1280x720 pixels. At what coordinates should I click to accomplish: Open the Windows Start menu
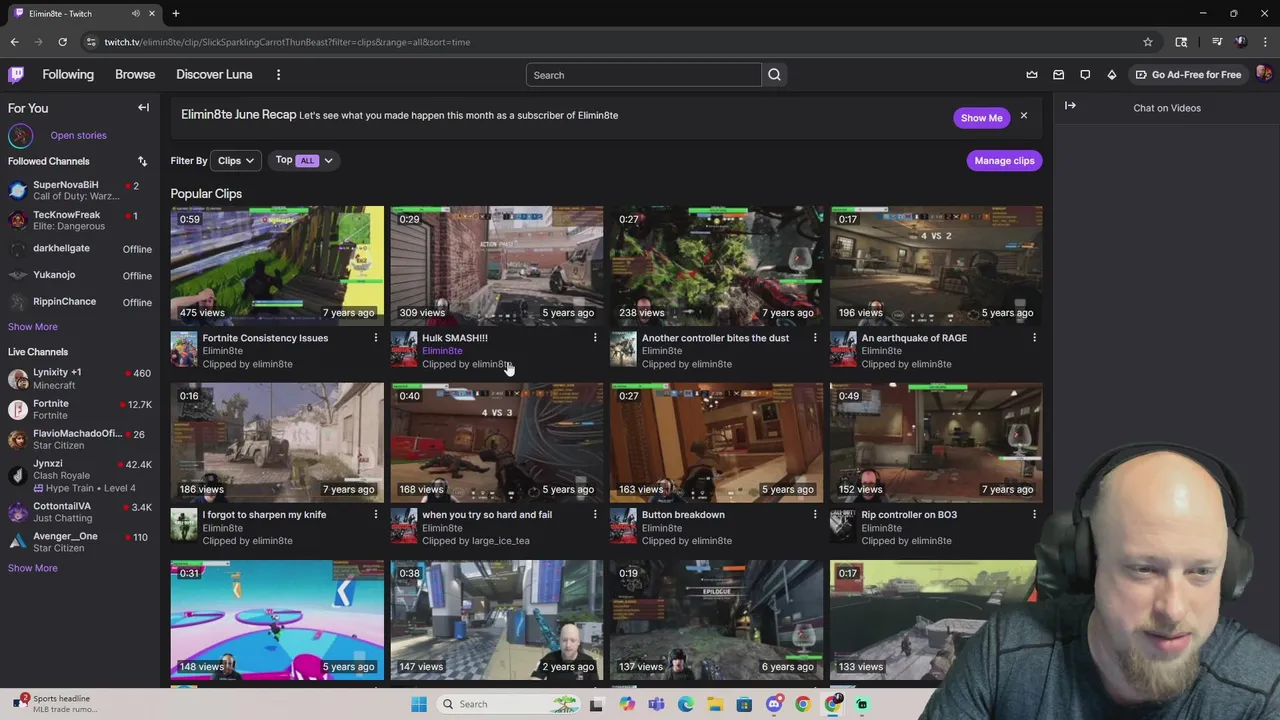pyautogui.click(x=419, y=704)
